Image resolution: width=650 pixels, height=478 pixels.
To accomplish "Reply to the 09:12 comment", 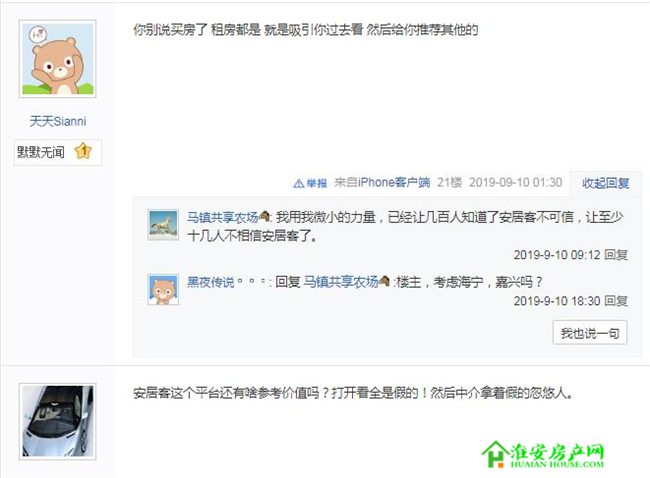I will 616,255.
